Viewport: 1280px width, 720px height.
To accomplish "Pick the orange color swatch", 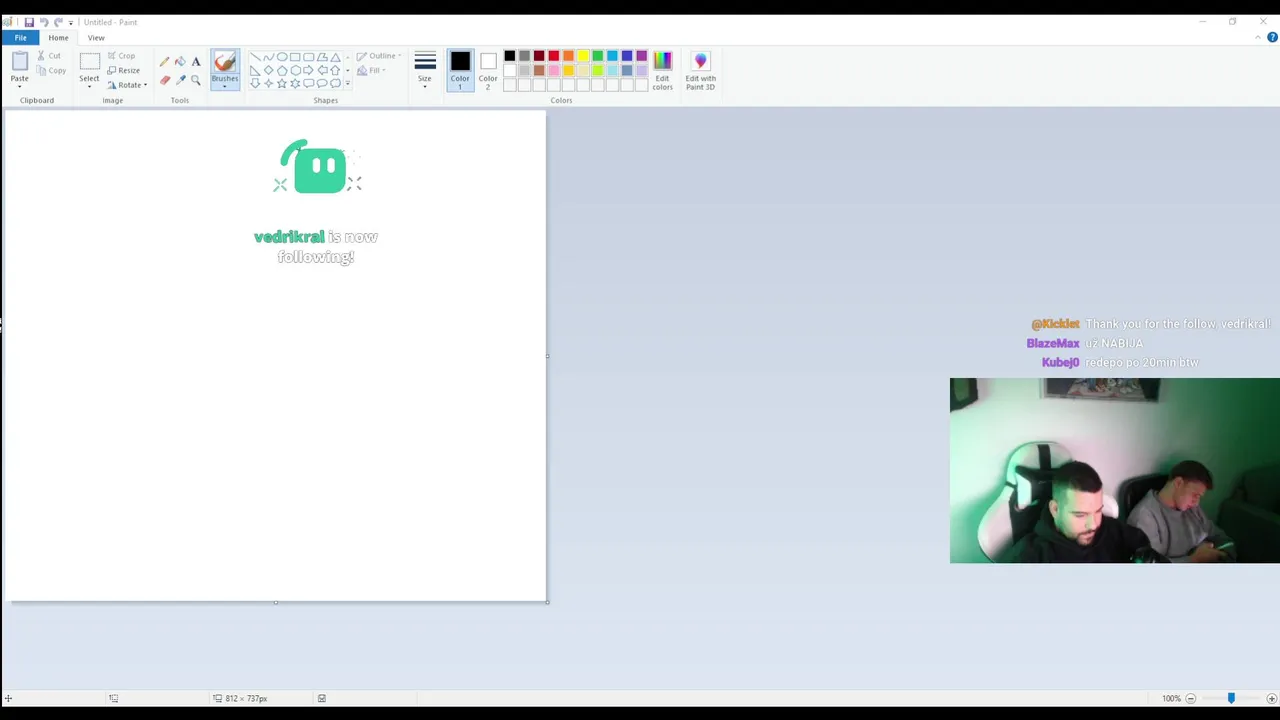I will pos(568,56).
